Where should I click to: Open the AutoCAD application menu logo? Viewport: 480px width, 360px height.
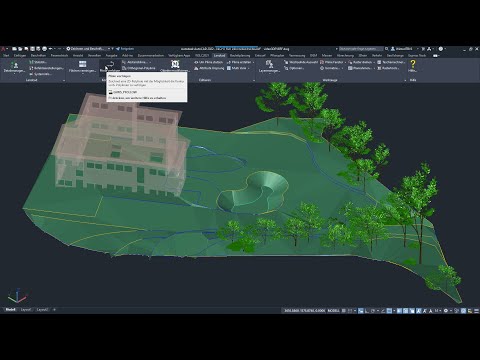3,49
